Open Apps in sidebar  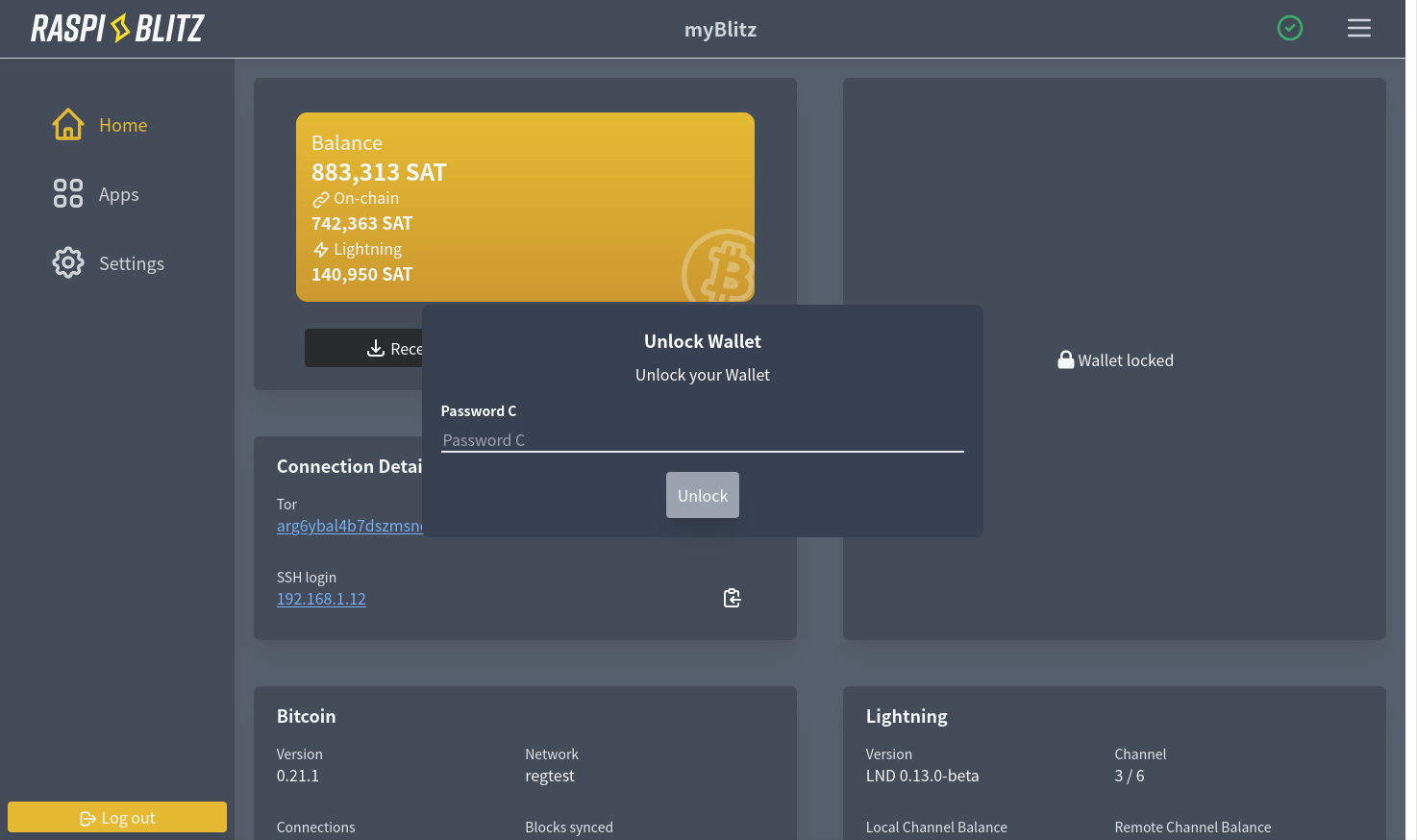click(x=119, y=194)
